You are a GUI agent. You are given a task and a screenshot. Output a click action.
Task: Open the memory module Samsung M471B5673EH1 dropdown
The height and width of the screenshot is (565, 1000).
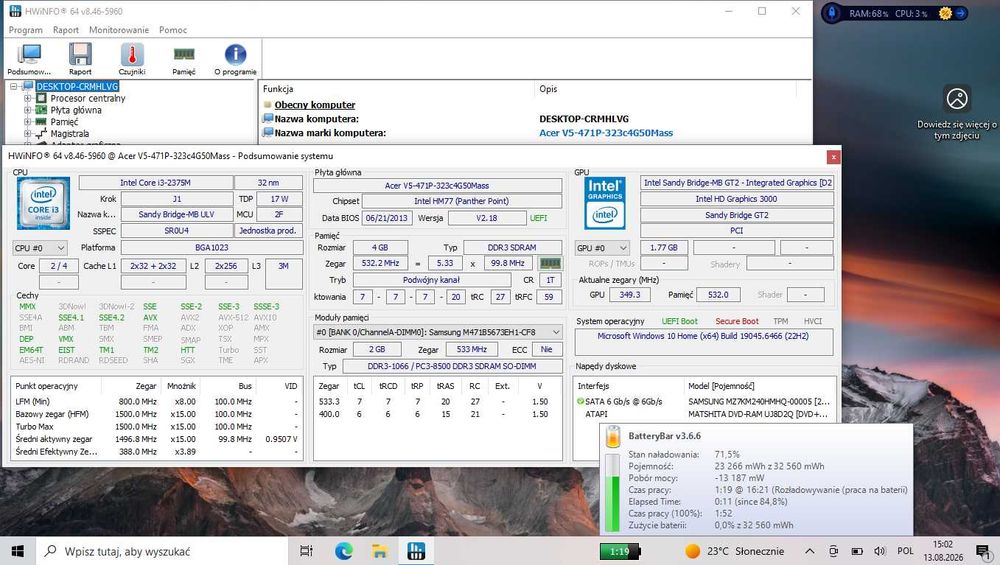(x=438, y=332)
